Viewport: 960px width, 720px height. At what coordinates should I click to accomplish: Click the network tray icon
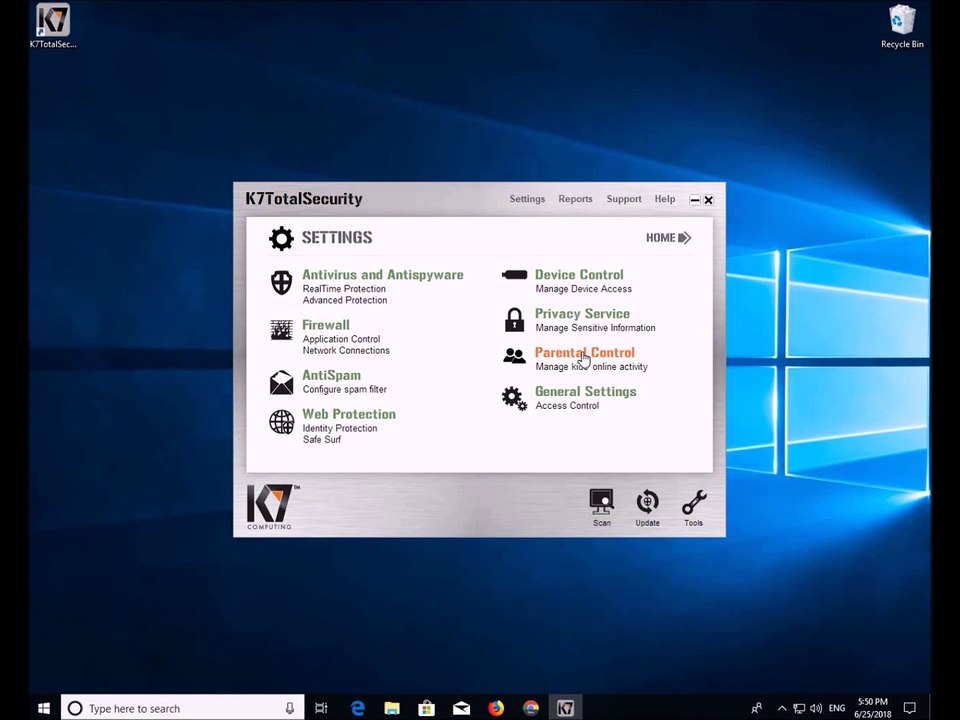point(799,708)
